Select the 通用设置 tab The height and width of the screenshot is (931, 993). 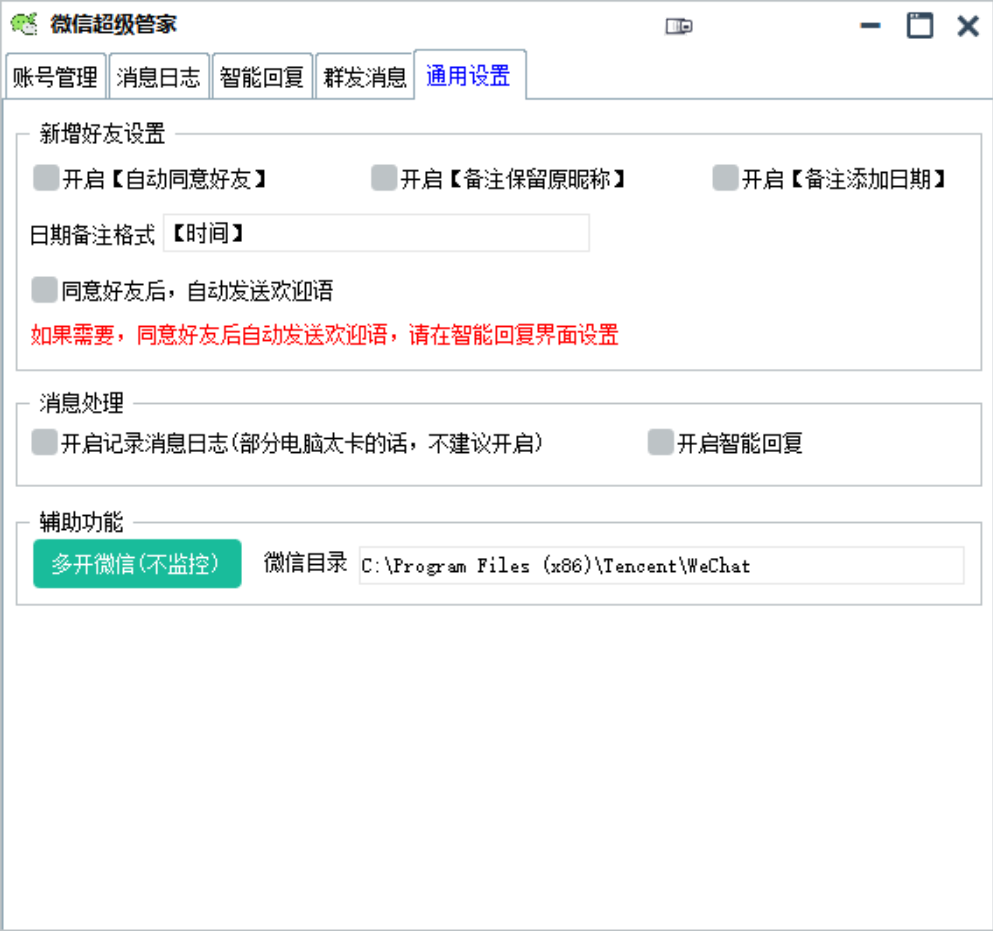469,75
